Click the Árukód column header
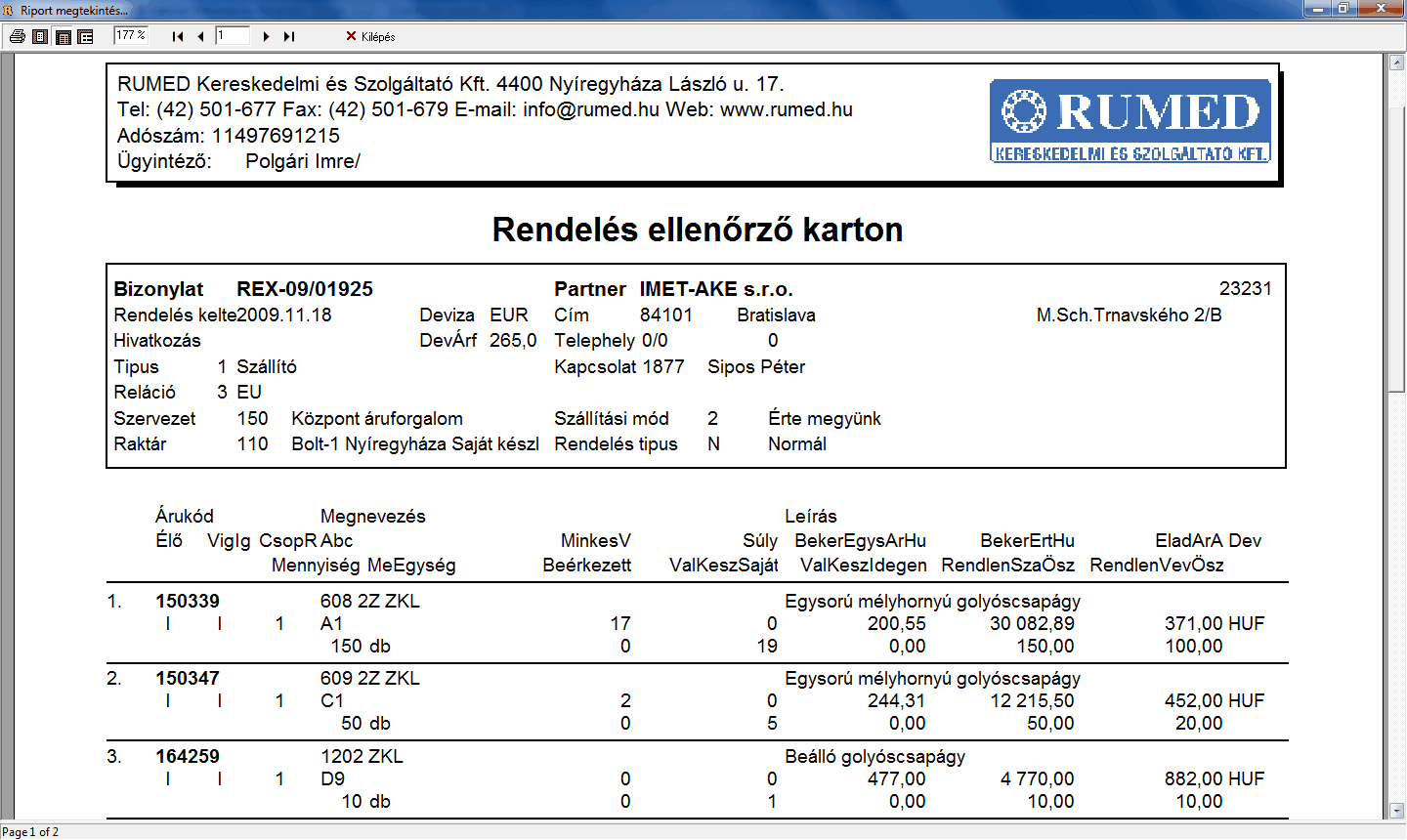This screenshot has width=1407, height=840. (184, 516)
